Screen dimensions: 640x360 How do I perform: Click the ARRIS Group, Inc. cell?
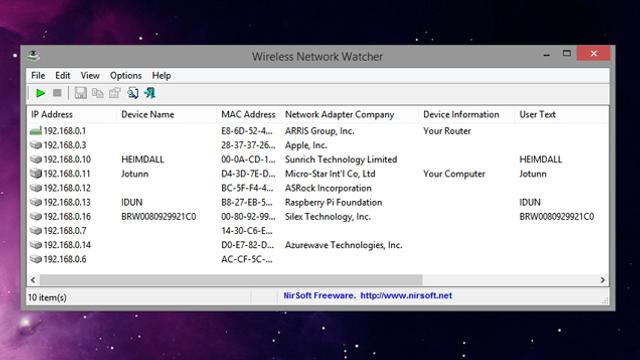point(319,131)
